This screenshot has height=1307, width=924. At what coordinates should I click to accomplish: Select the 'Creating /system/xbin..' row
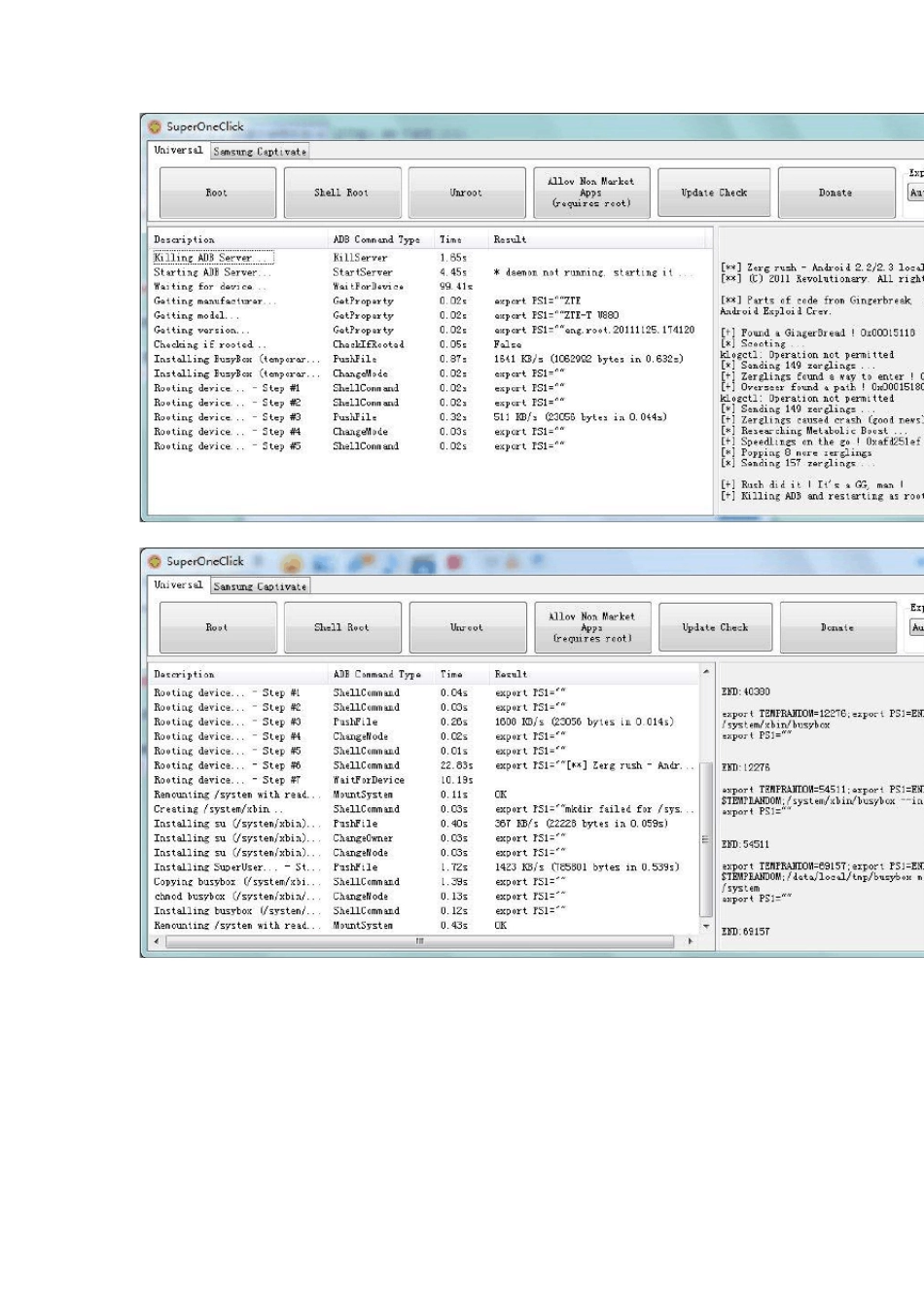424,809
